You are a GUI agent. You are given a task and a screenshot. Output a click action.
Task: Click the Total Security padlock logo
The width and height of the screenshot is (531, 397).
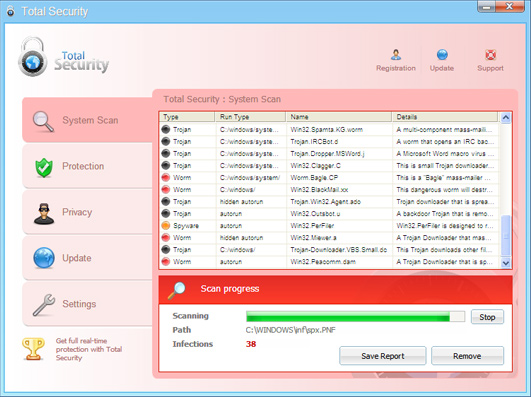click(33, 57)
